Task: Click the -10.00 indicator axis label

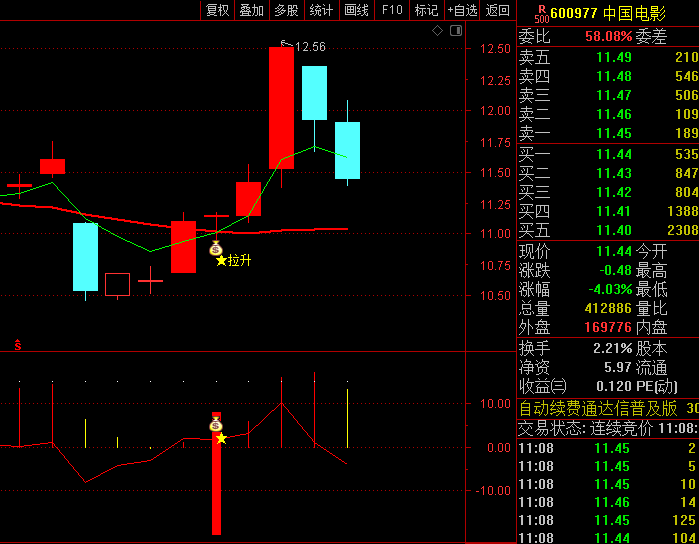Action: point(493,491)
